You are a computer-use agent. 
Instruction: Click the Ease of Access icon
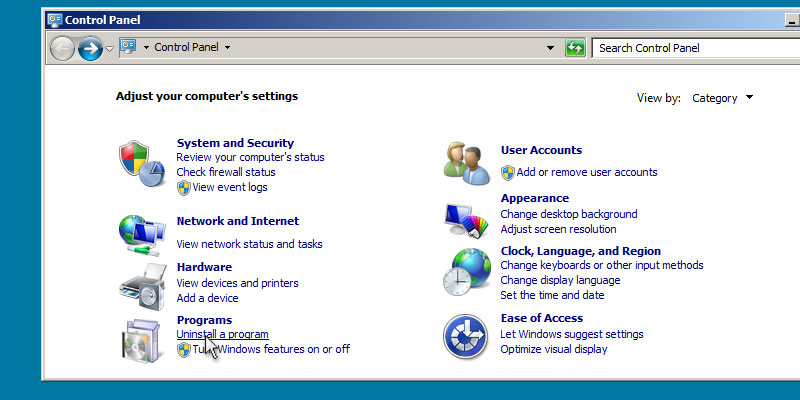466,336
